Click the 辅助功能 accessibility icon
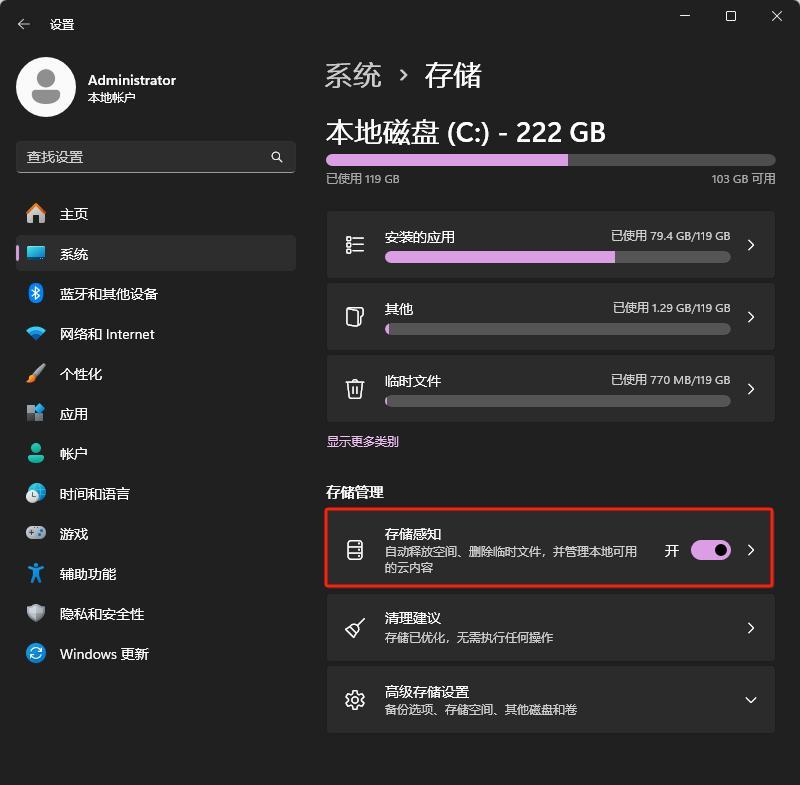The image size is (800, 785). 36,574
